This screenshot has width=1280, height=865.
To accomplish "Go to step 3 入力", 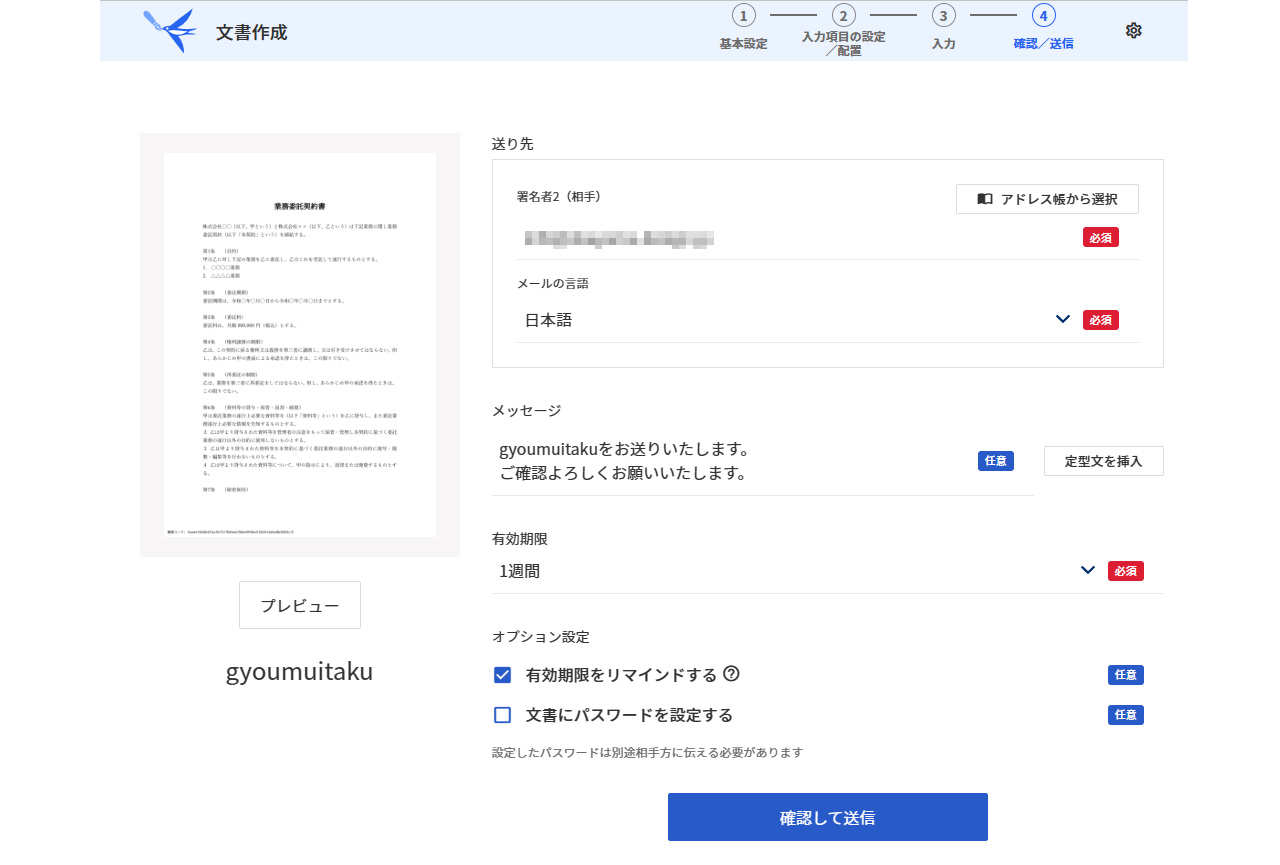I will tap(943, 29).
